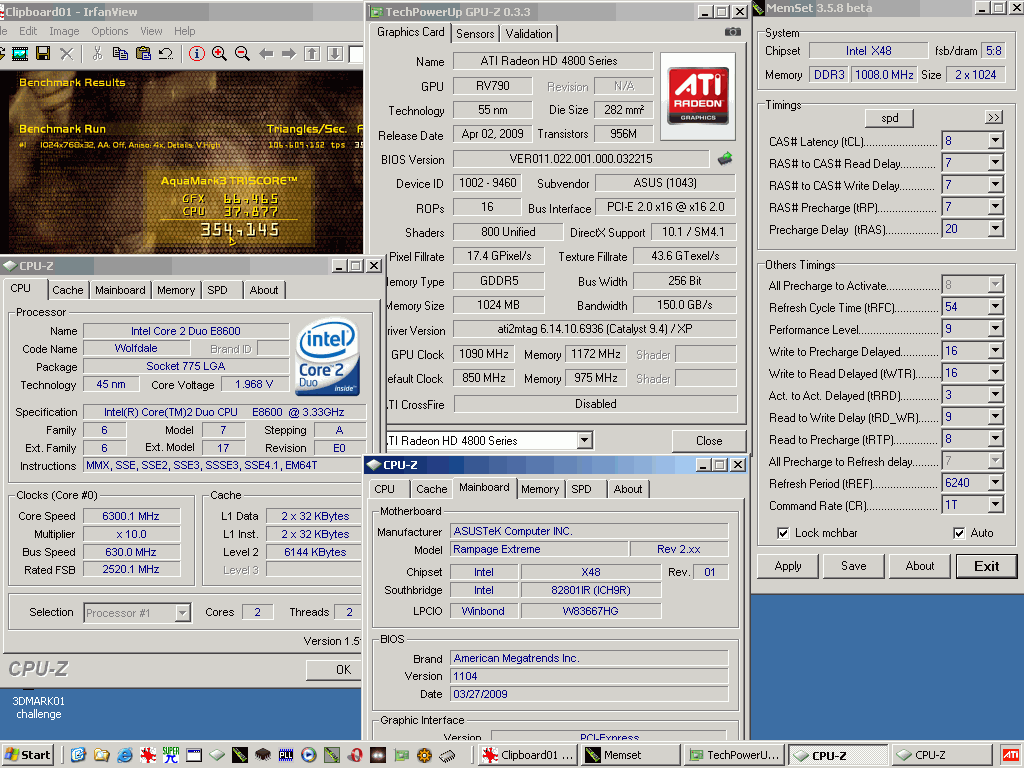Click the floppy disk Save icon in IrfanView

click(43, 54)
